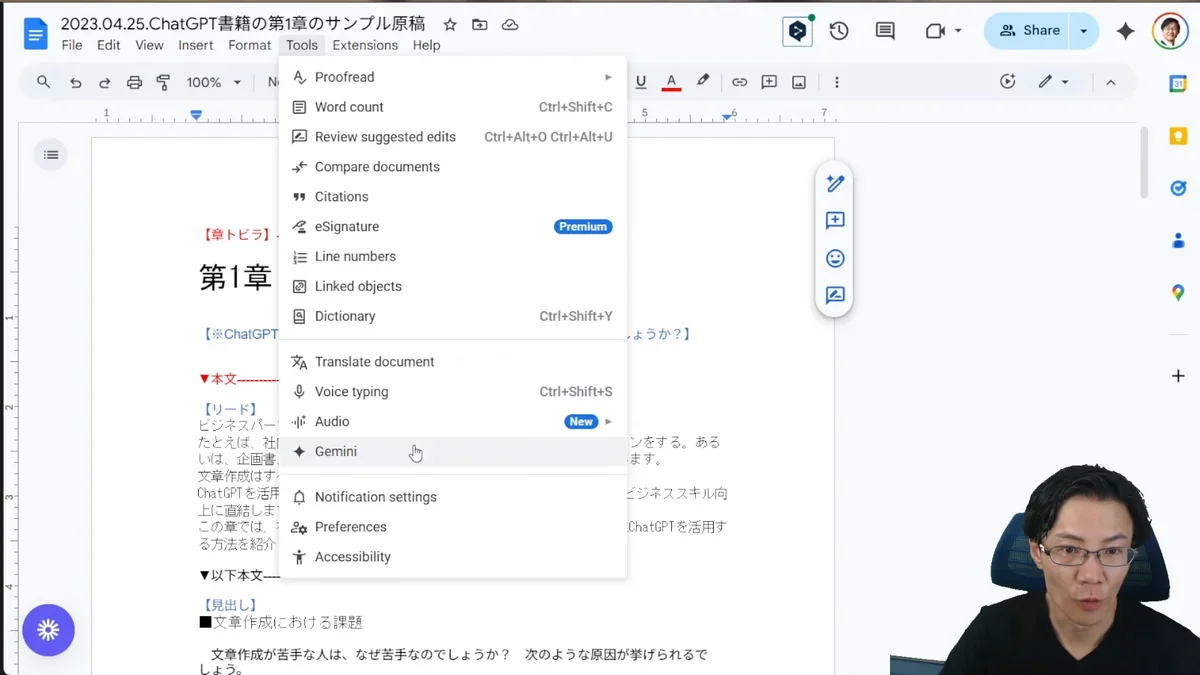Open the Help menu
Image resolution: width=1200 pixels, height=675 pixels.
point(426,45)
